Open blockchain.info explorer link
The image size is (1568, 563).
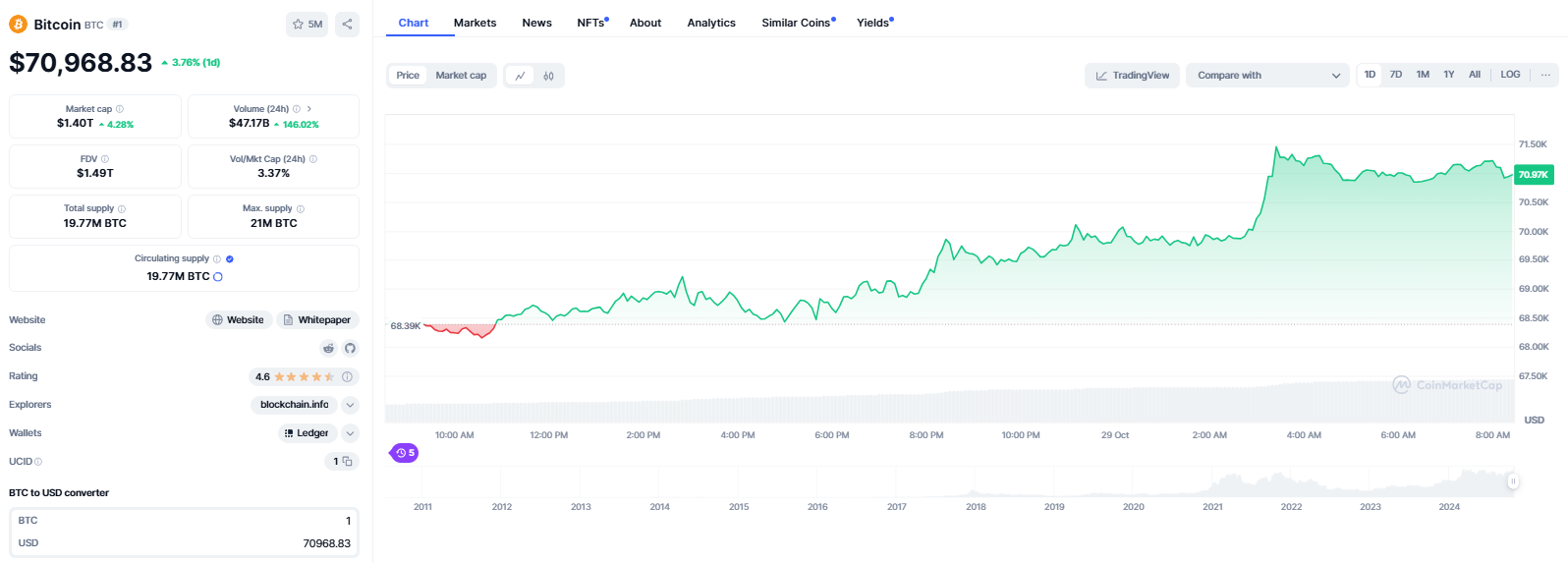click(295, 405)
